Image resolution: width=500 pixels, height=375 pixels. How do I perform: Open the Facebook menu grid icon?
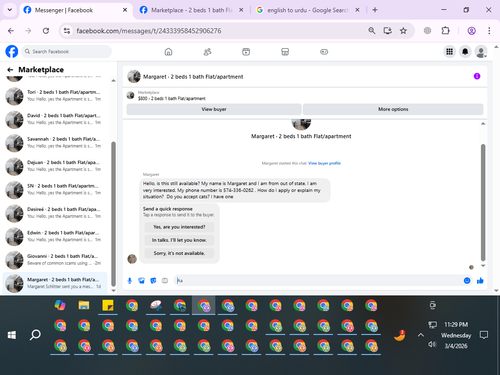point(449,52)
